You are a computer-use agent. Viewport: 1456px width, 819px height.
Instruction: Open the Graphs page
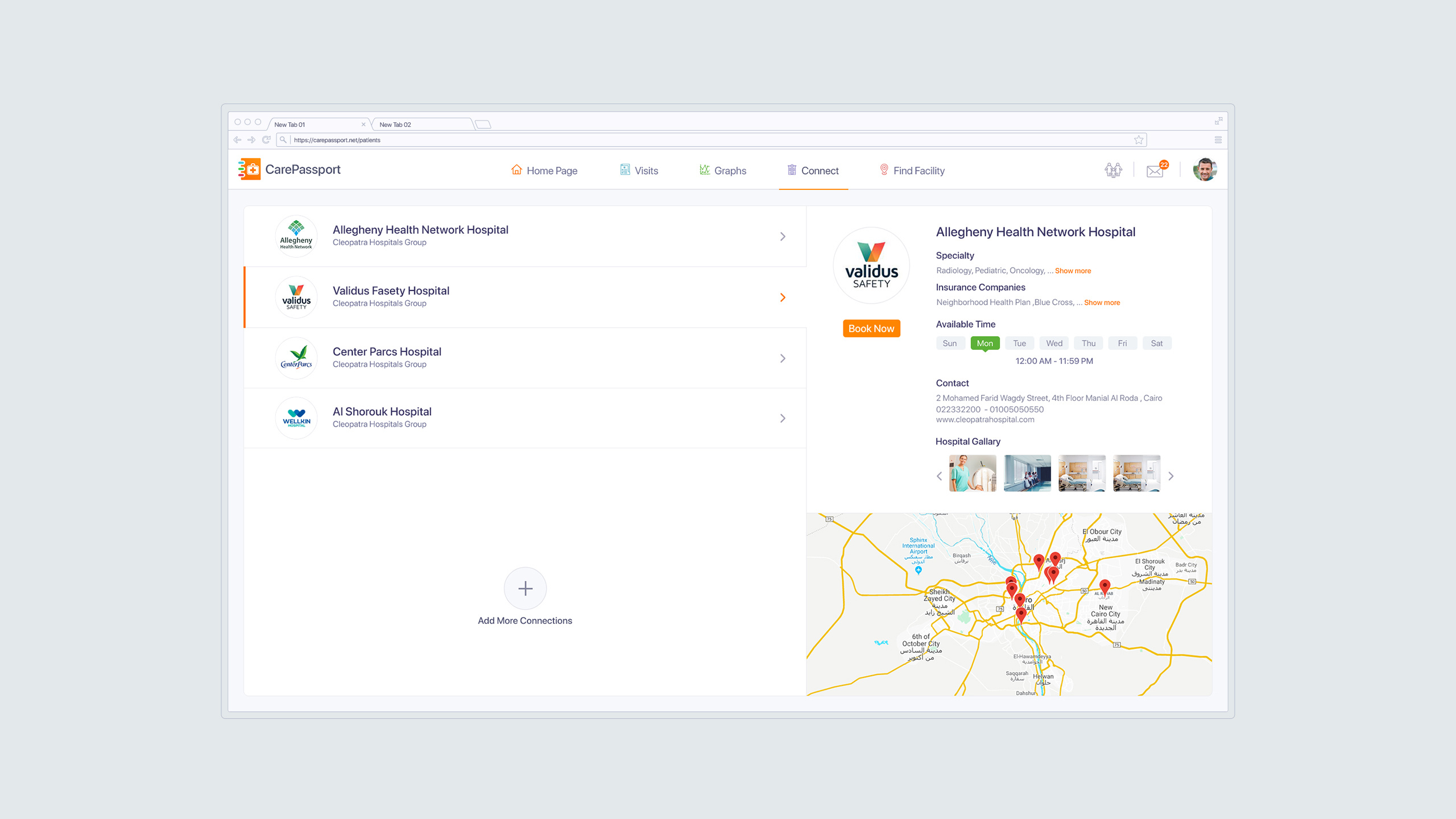722,171
